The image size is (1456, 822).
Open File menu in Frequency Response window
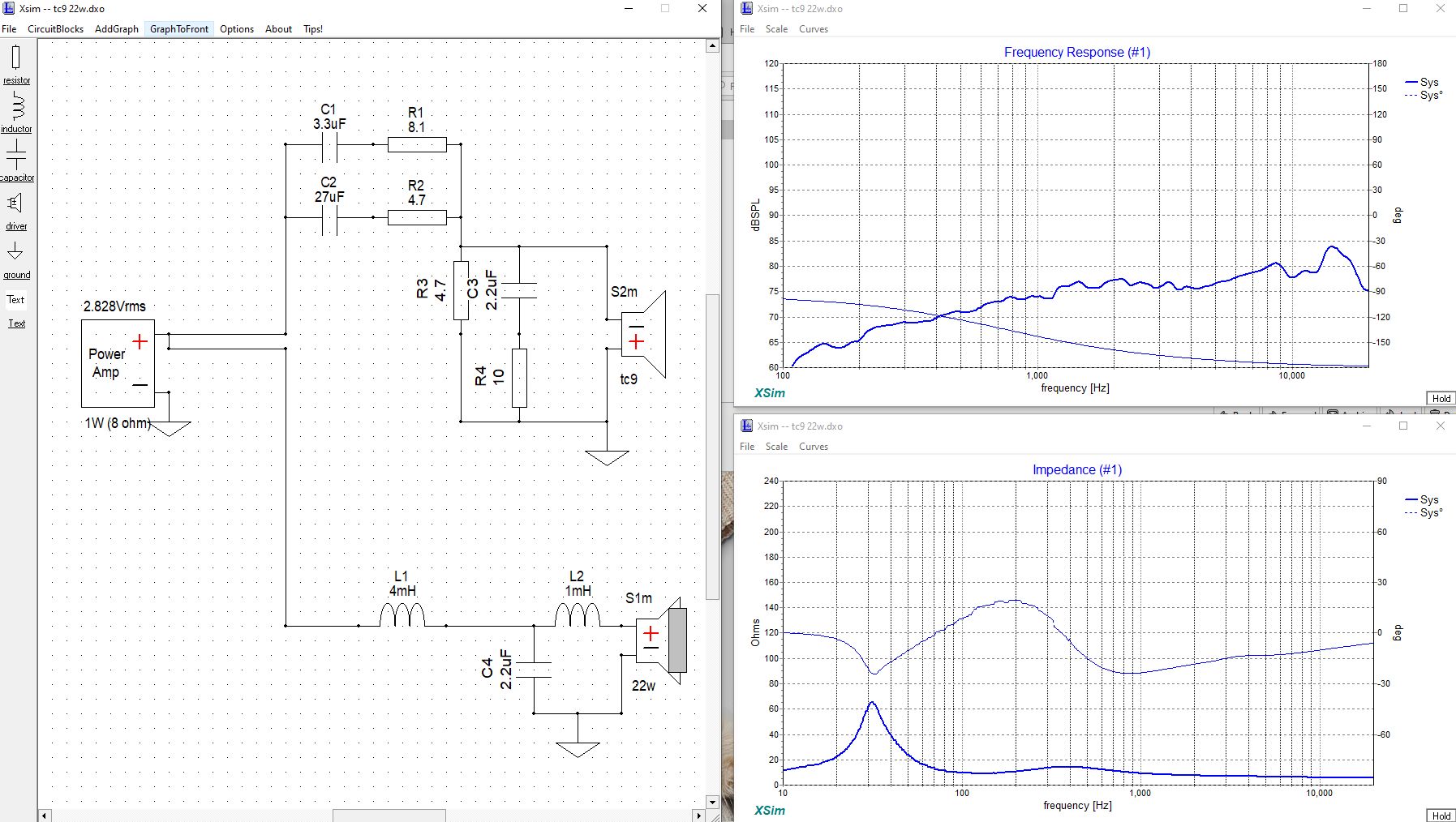pyautogui.click(x=747, y=29)
